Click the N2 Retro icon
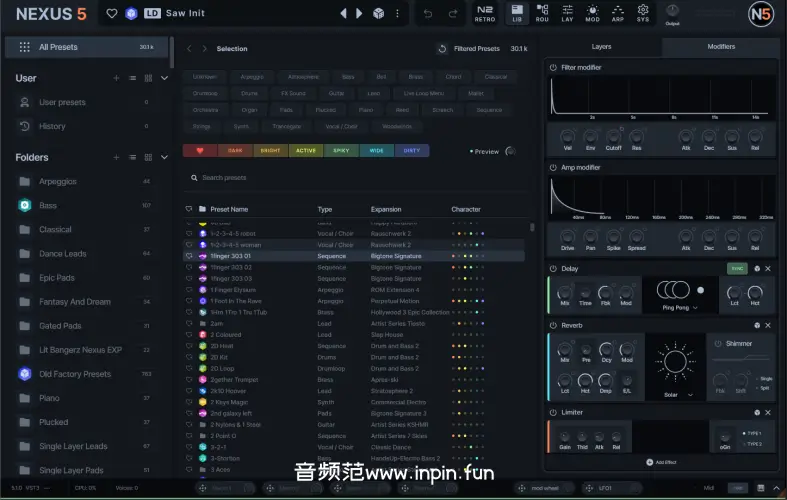Screen dimensions: 787x500 (484, 13)
